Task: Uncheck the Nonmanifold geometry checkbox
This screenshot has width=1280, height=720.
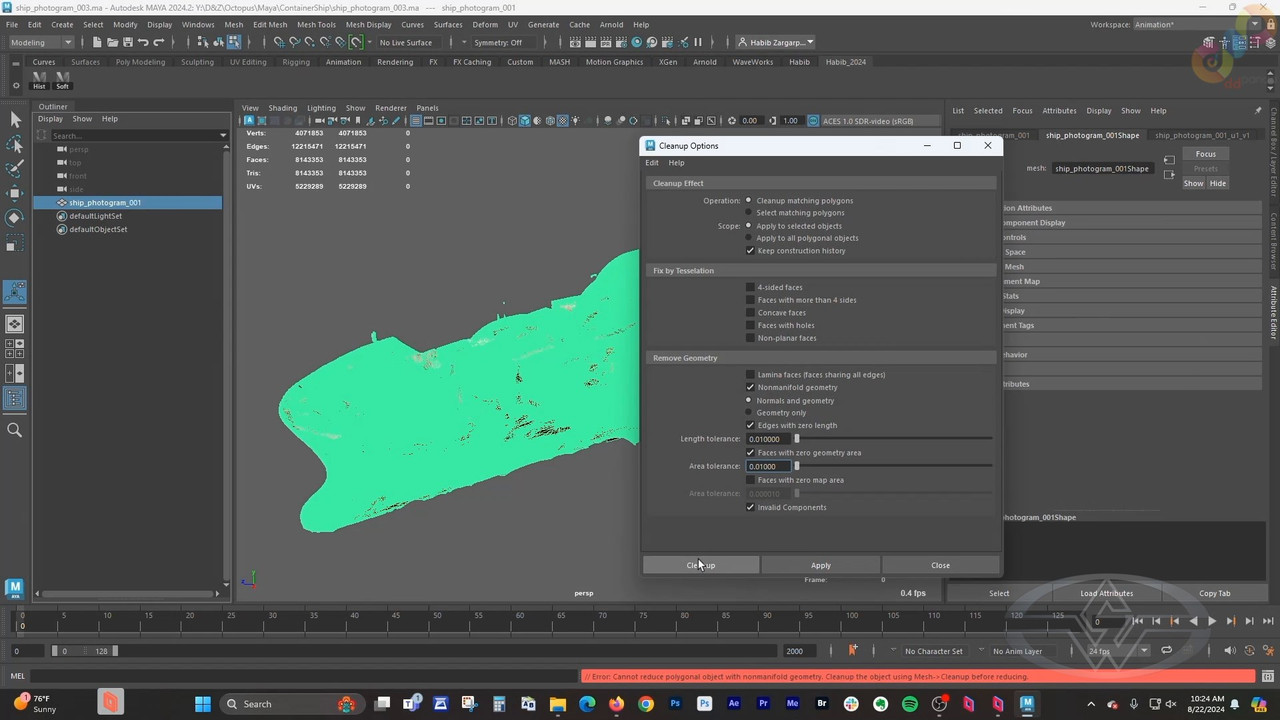Action: click(750, 388)
